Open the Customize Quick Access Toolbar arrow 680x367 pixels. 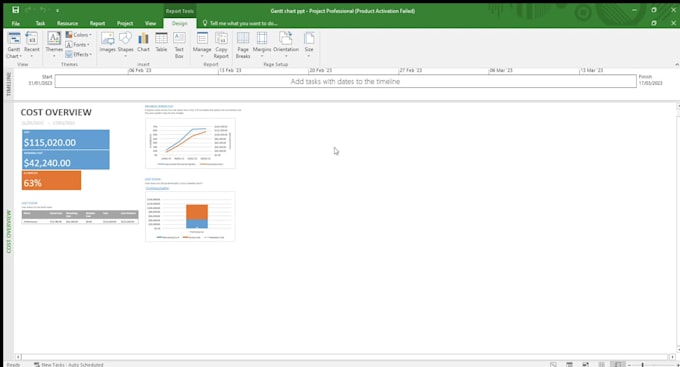pos(57,10)
